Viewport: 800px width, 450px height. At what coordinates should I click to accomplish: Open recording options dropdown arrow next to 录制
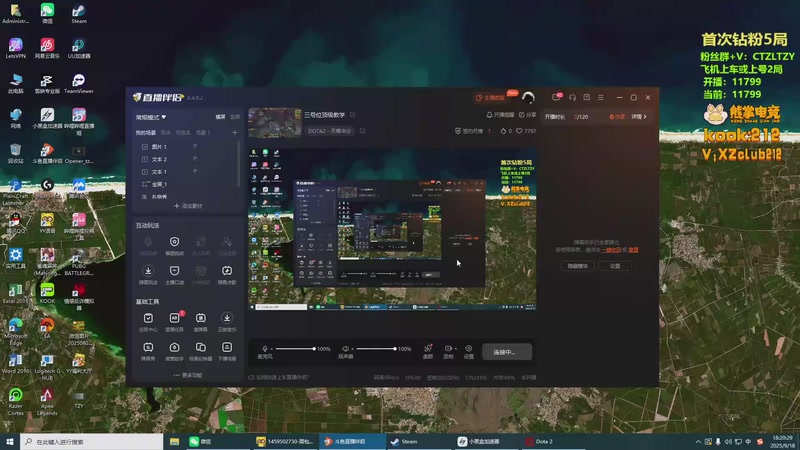(455, 348)
